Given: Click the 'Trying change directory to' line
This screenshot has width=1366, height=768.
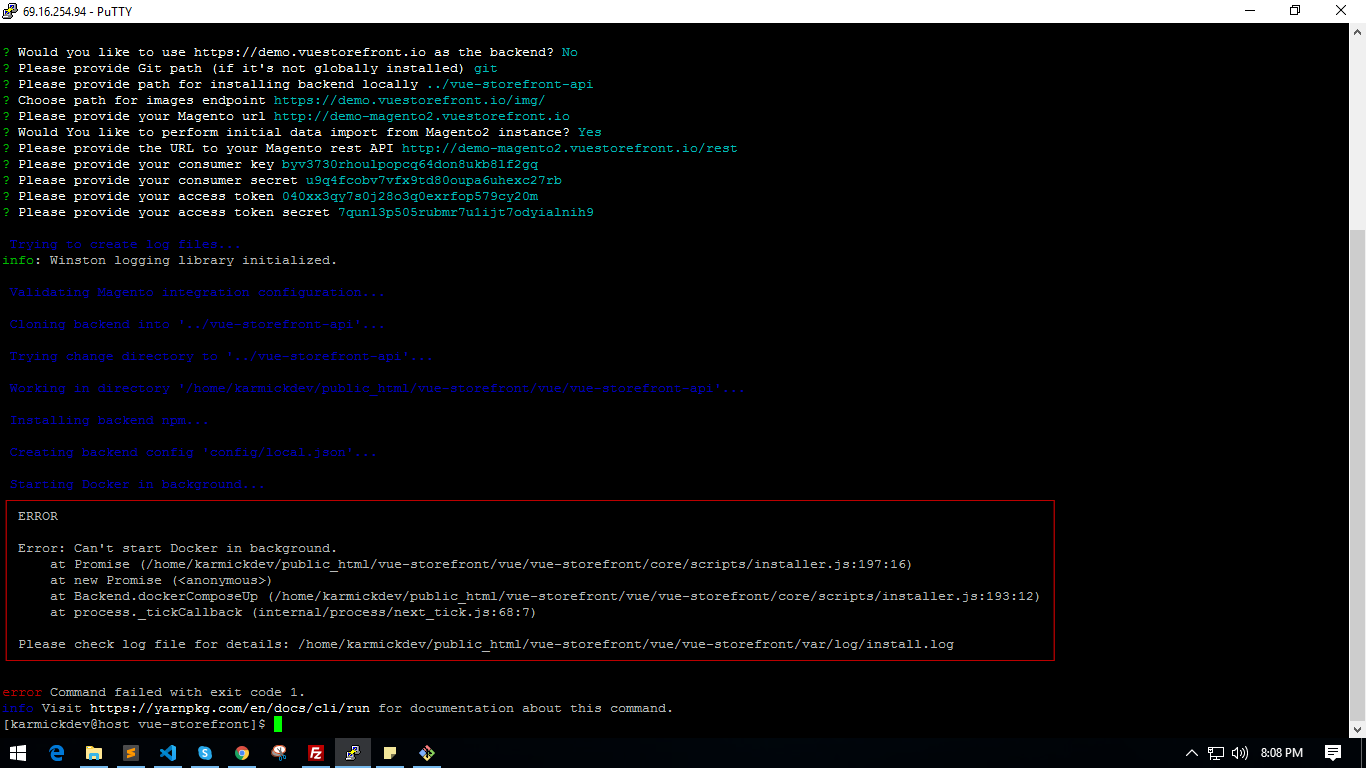Looking at the screenshot, I should [x=222, y=356].
